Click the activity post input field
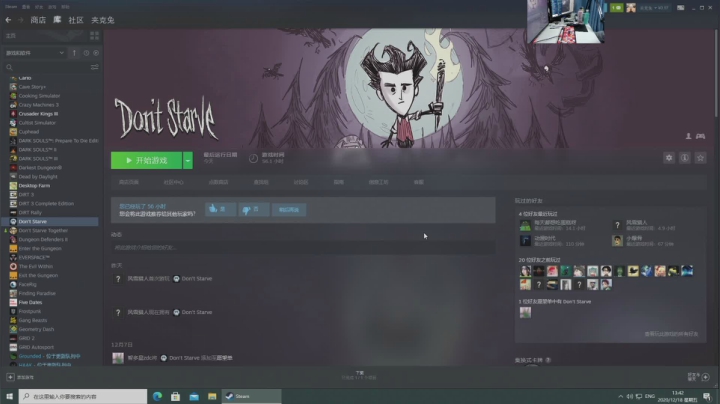Image resolution: width=720 pixels, height=404 pixels. (303, 247)
